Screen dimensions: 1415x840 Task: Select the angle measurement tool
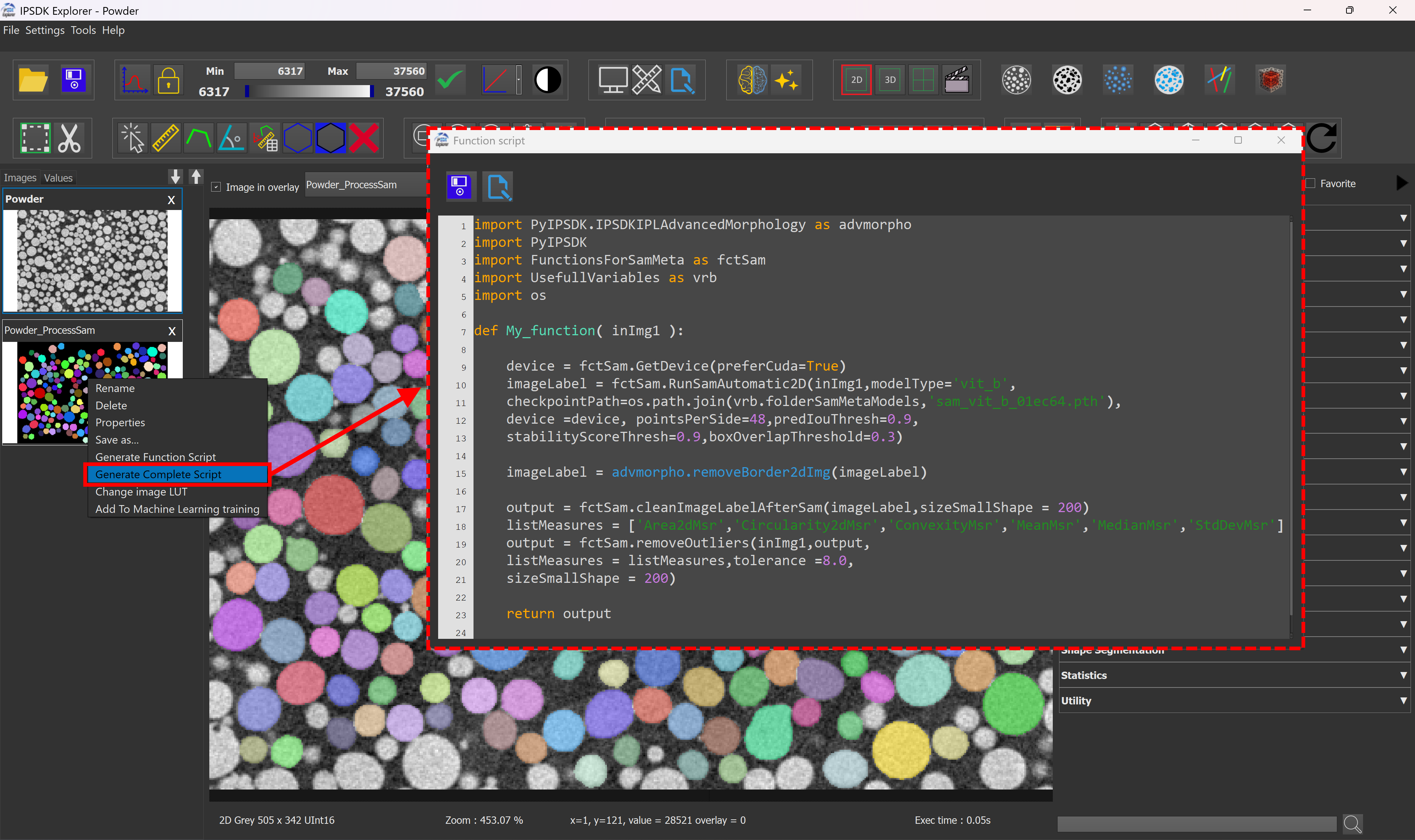tap(231, 137)
